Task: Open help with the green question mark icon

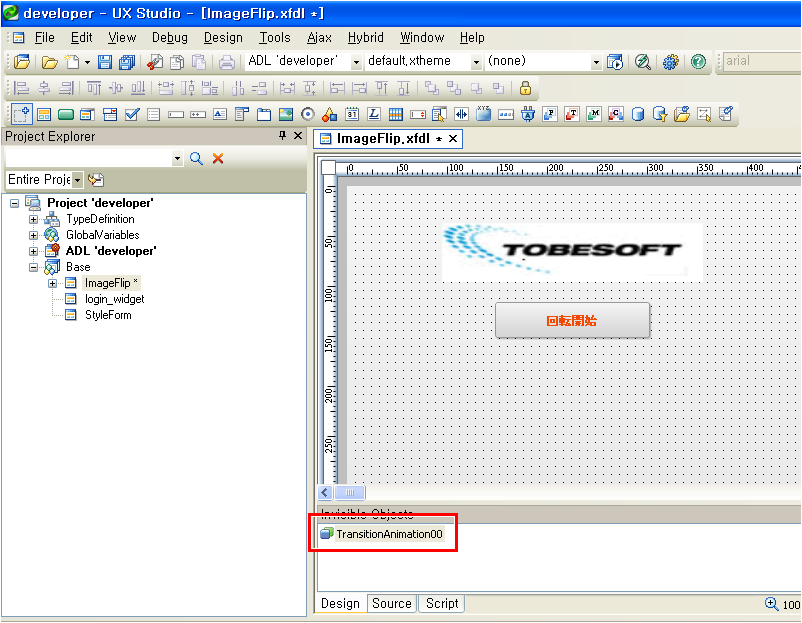Action: pyautogui.click(x=698, y=62)
